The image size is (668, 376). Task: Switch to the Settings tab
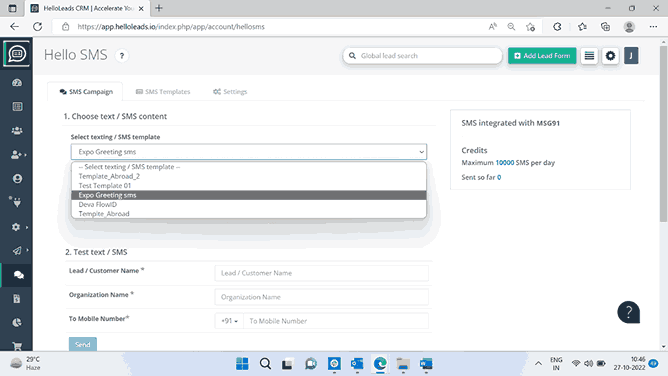click(230, 92)
